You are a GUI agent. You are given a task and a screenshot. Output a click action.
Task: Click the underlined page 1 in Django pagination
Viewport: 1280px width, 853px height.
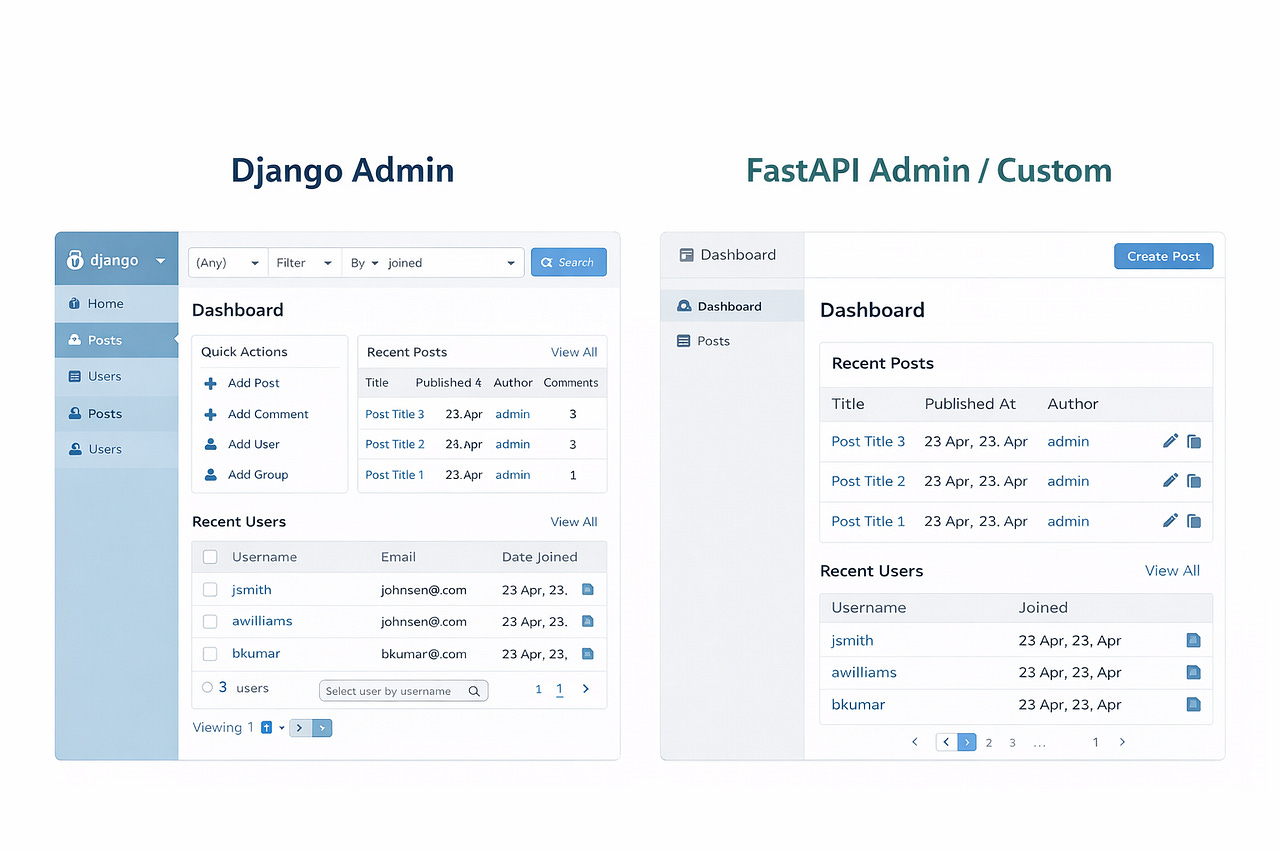pos(559,689)
